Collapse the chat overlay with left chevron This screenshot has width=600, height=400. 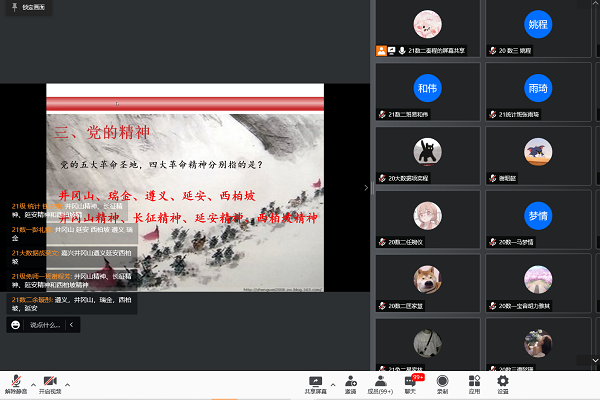[71, 325]
